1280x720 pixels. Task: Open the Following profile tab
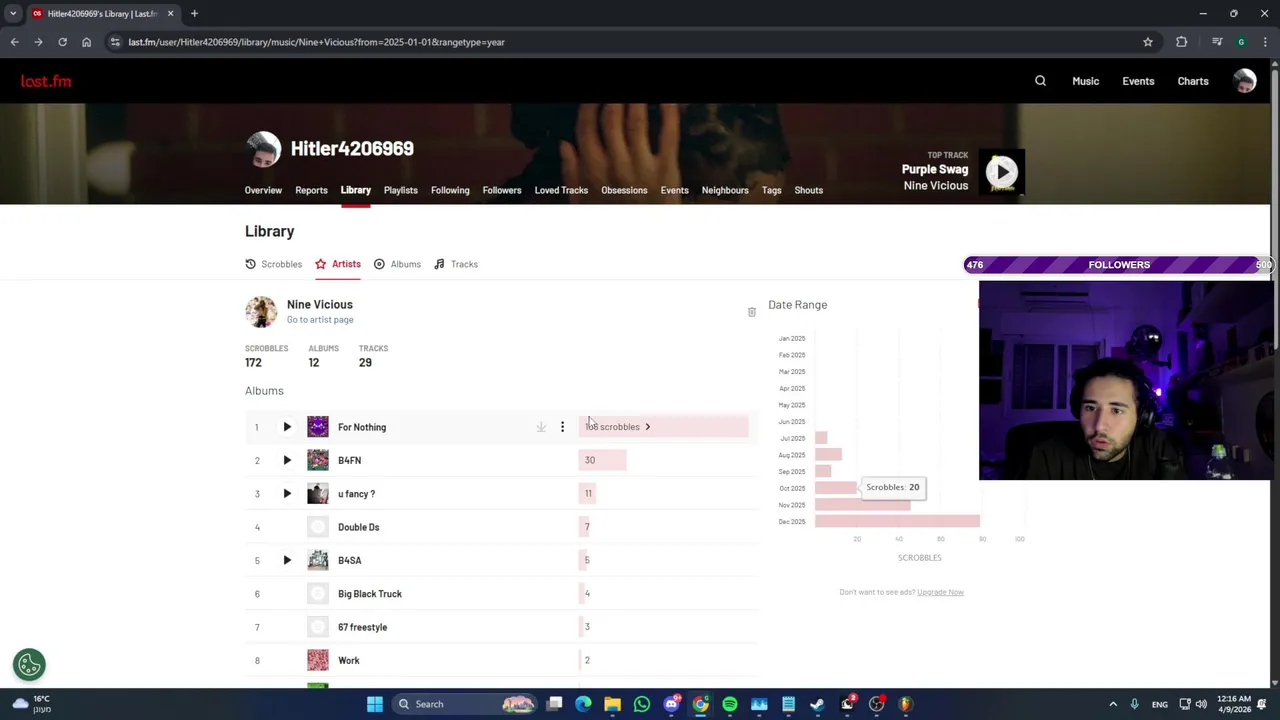click(450, 190)
